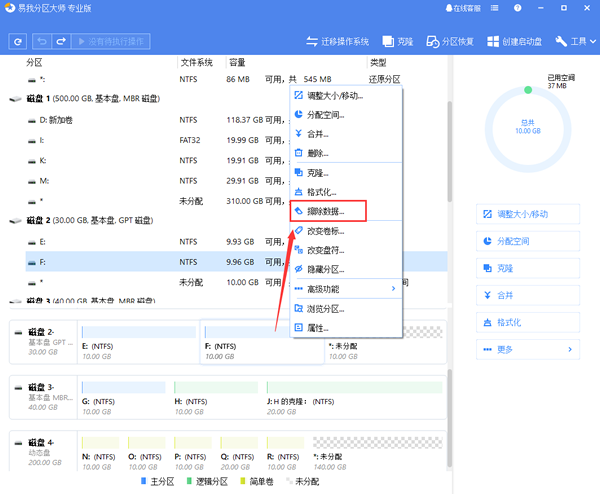The width and height of the screenshot is (600, 494).
Task: Select Q: (NTFS) 20.00 GB block
Action: tap(239, 453)
